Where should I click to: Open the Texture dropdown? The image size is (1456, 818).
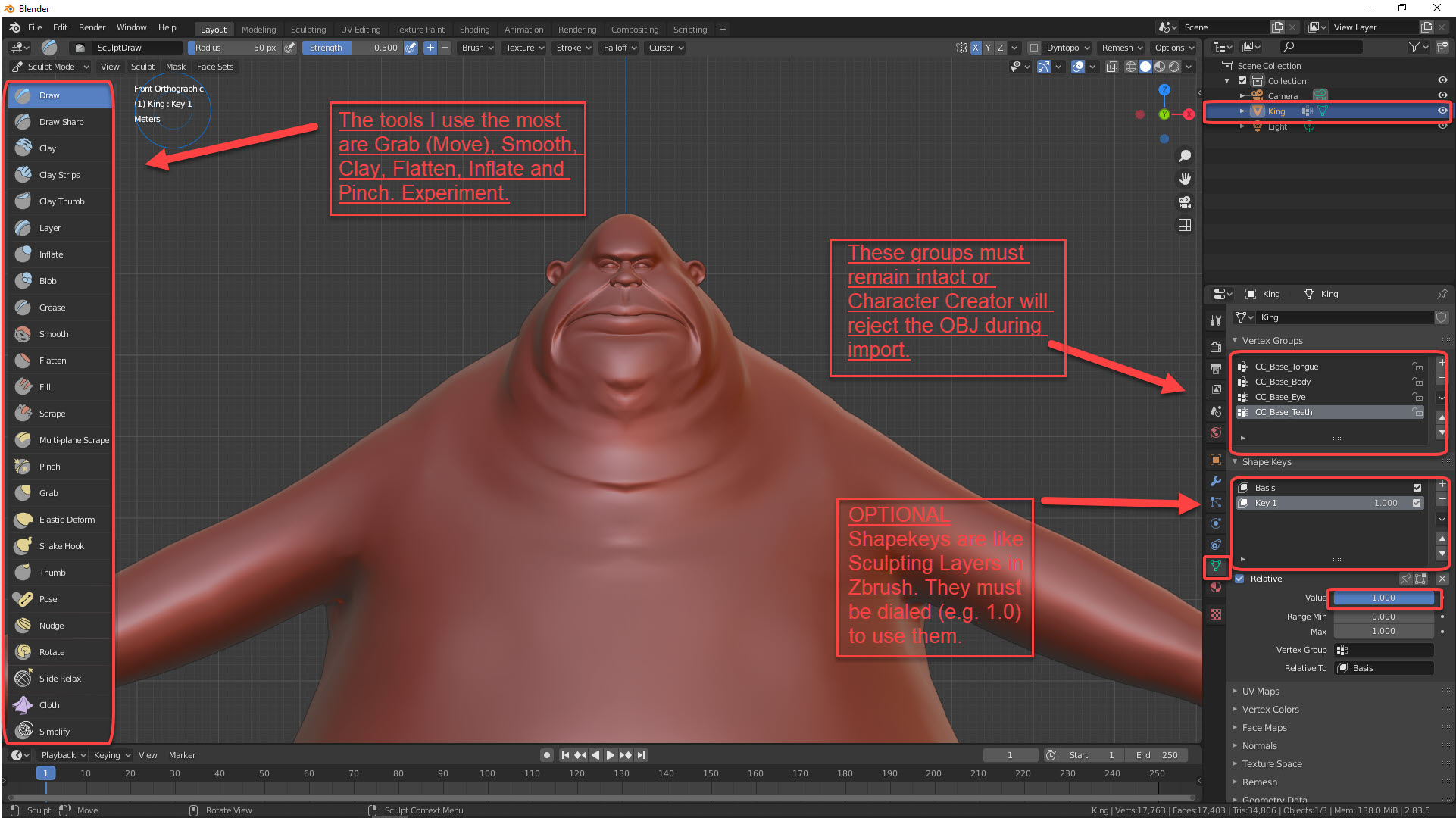click(x=524, y=48)
